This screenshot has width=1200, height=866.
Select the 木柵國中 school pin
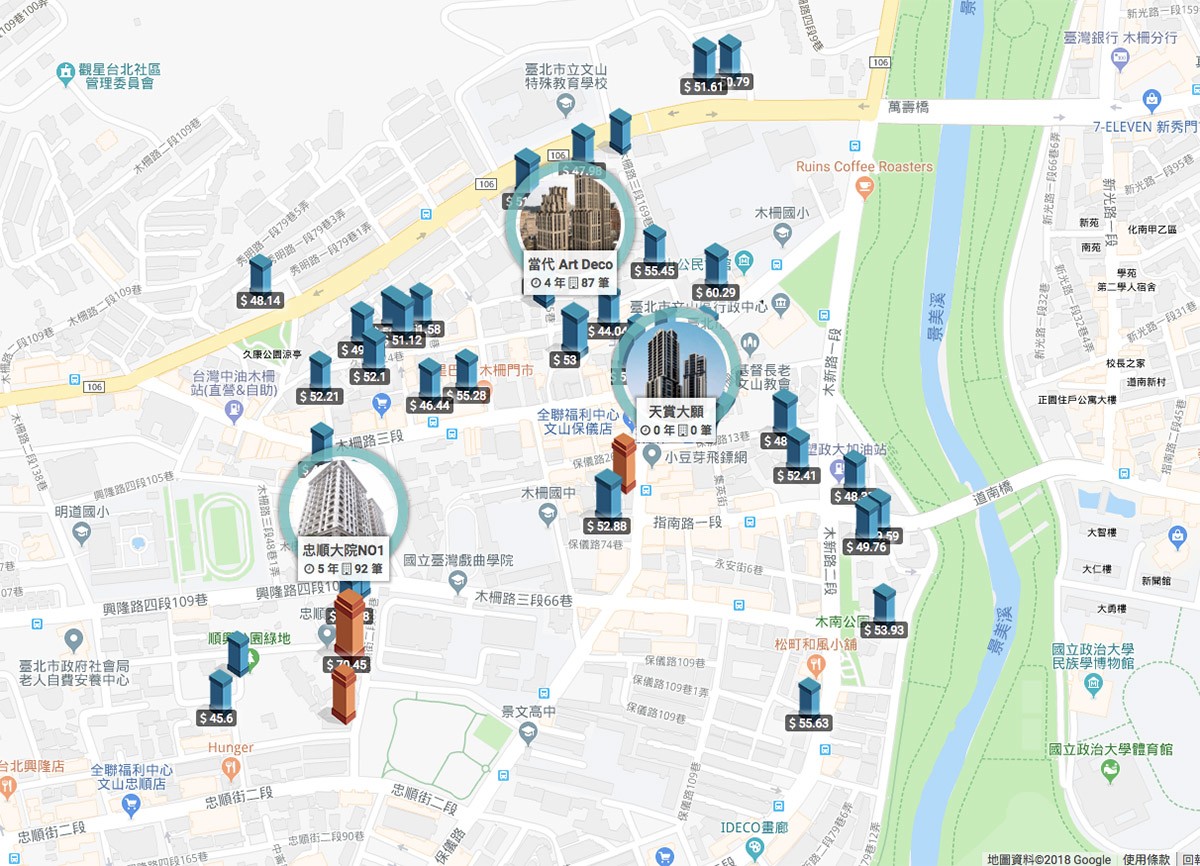click(546, 515)
